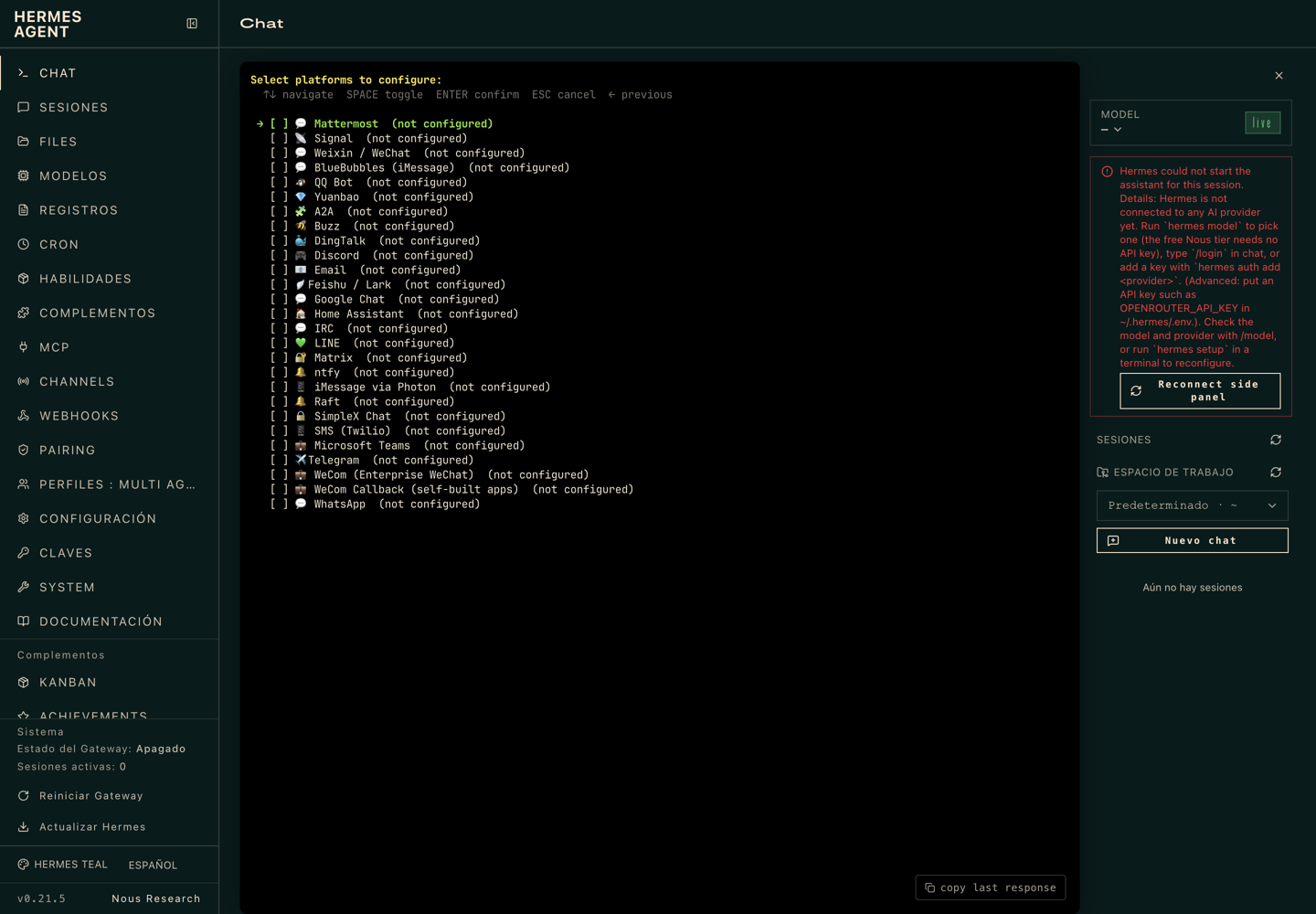Image resolution: width=1316 pixels, height=914 pixels.
Task: Click Reiniciar Gateway
Action: (81, 796)
